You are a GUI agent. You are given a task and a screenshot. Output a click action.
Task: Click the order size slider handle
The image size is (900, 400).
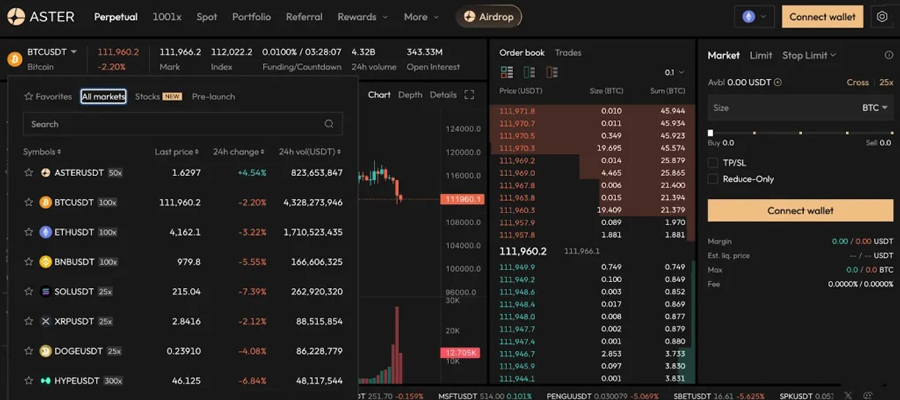(x=711, y=133)
